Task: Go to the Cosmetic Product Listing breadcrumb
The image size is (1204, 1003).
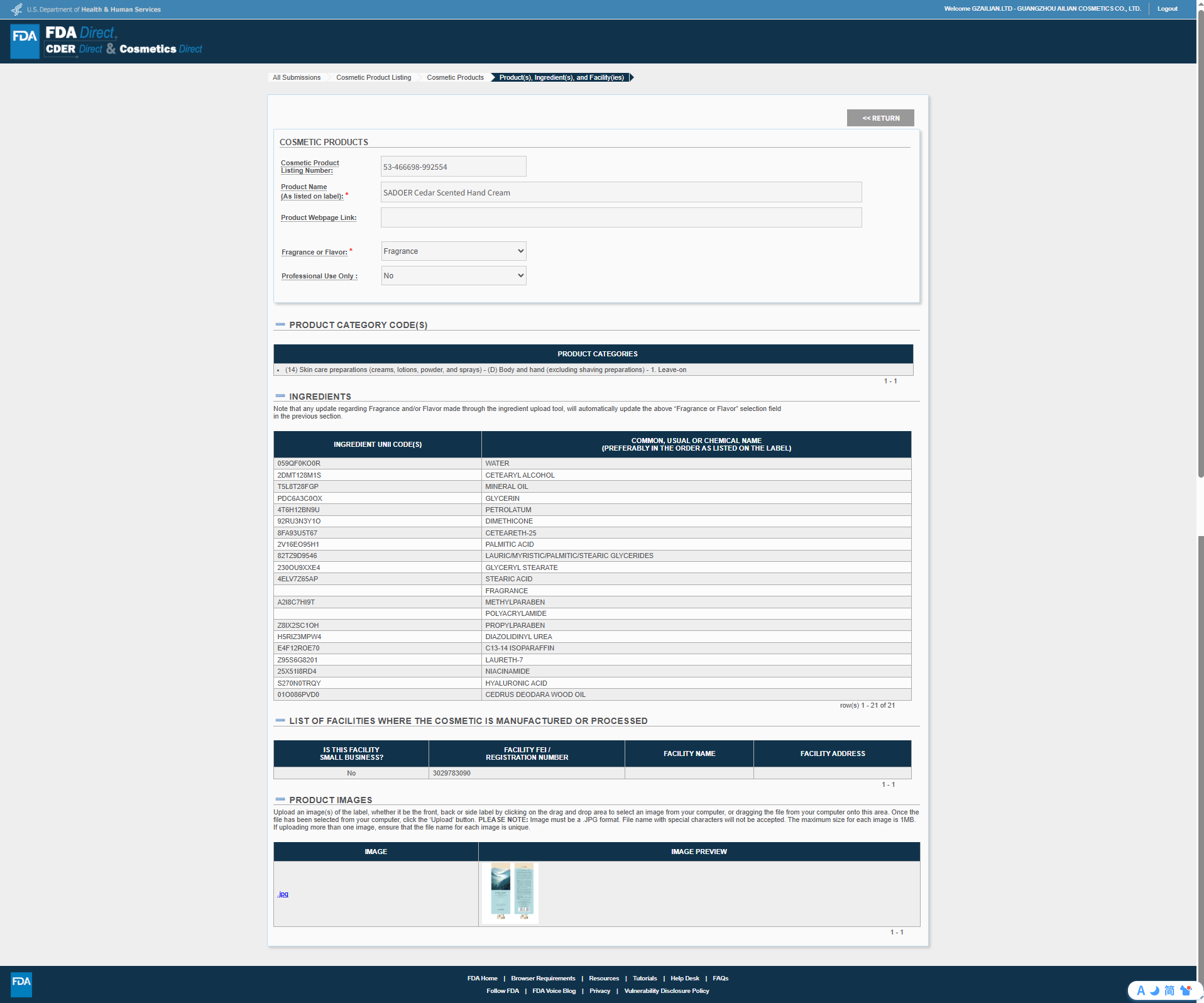Action: point(373,77)
